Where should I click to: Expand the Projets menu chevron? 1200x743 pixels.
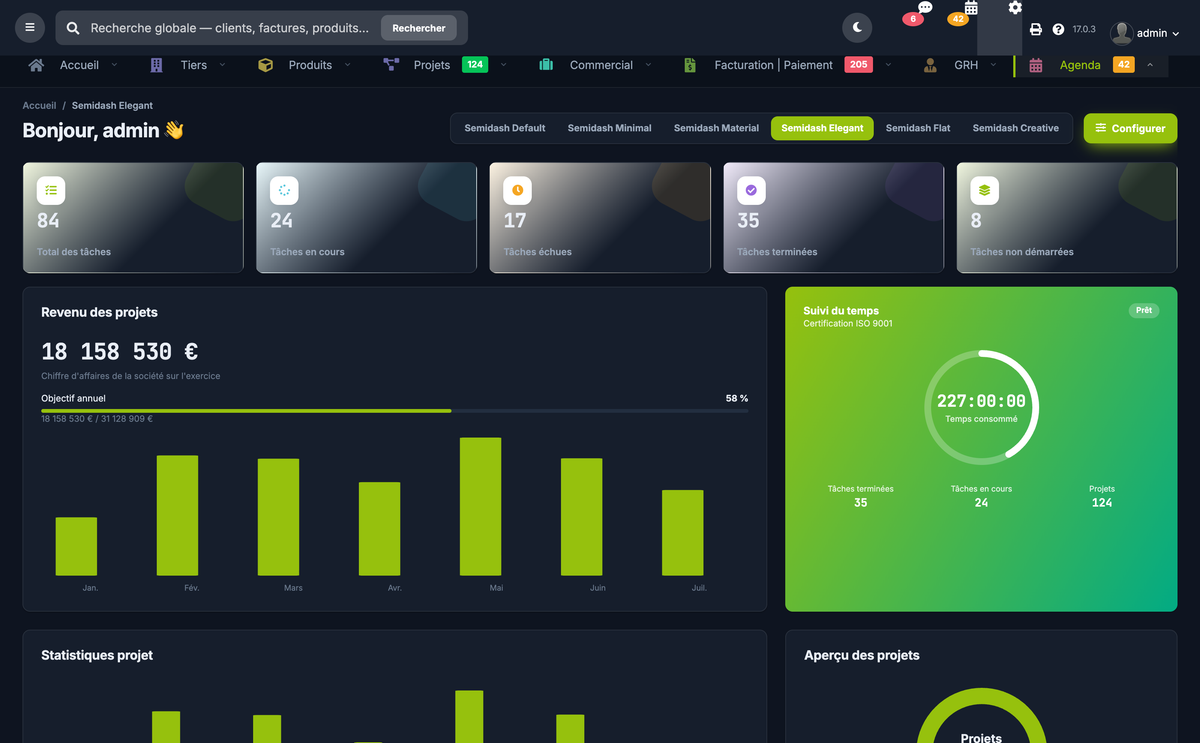[503, 65]
